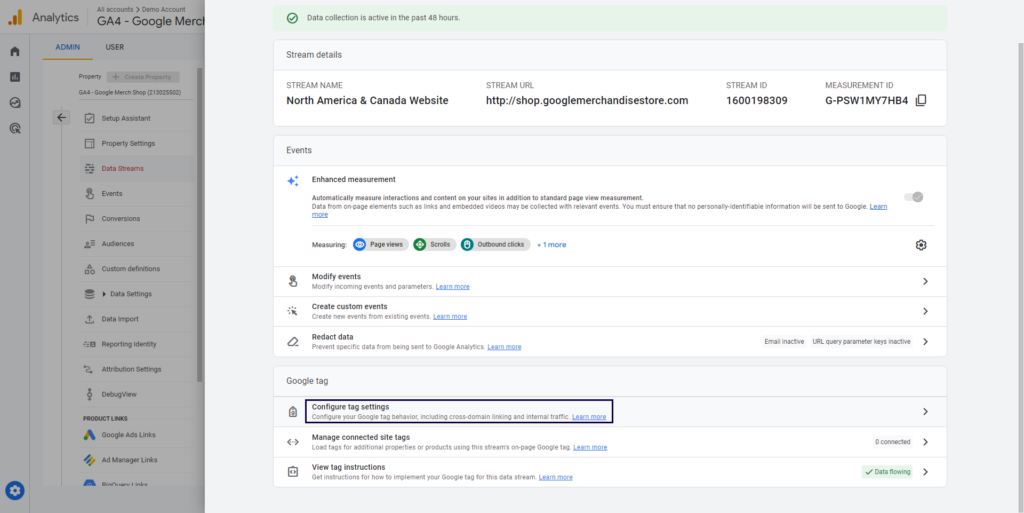Screen dimensions: 1024x513
Task: Click the Create Property button
Action: [142, 76]
